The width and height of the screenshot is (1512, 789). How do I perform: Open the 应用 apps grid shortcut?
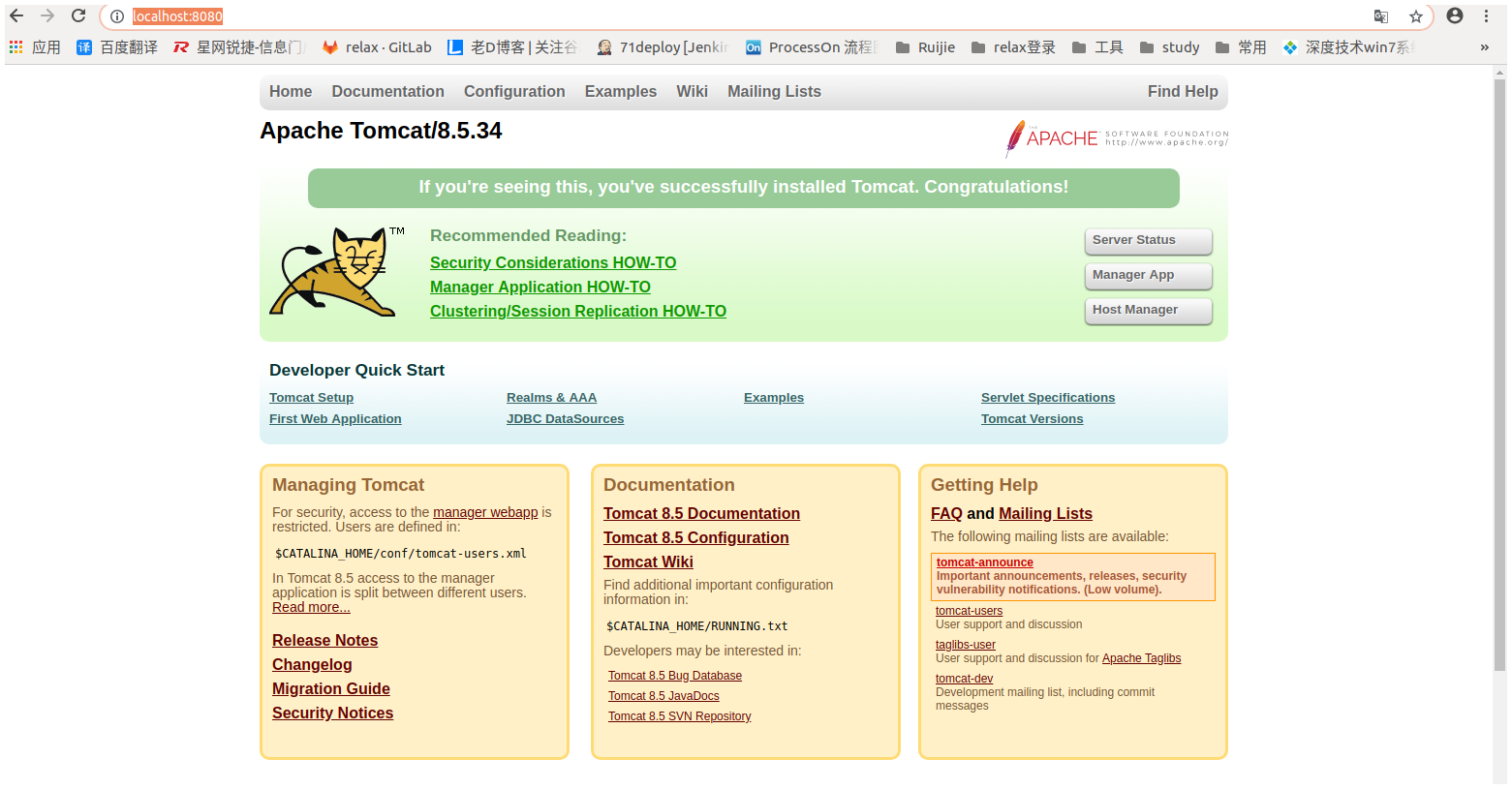pyautogui.click(x=35, y=47)
